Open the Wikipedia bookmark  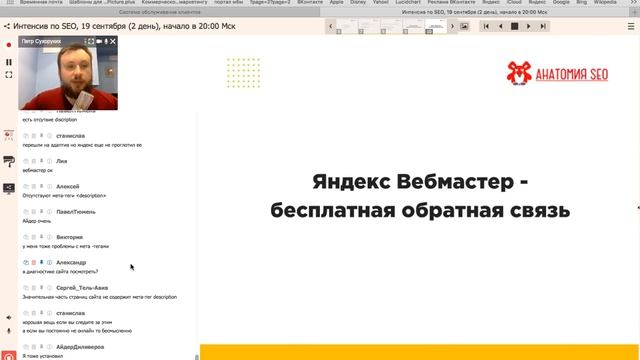tap(605, 2)
